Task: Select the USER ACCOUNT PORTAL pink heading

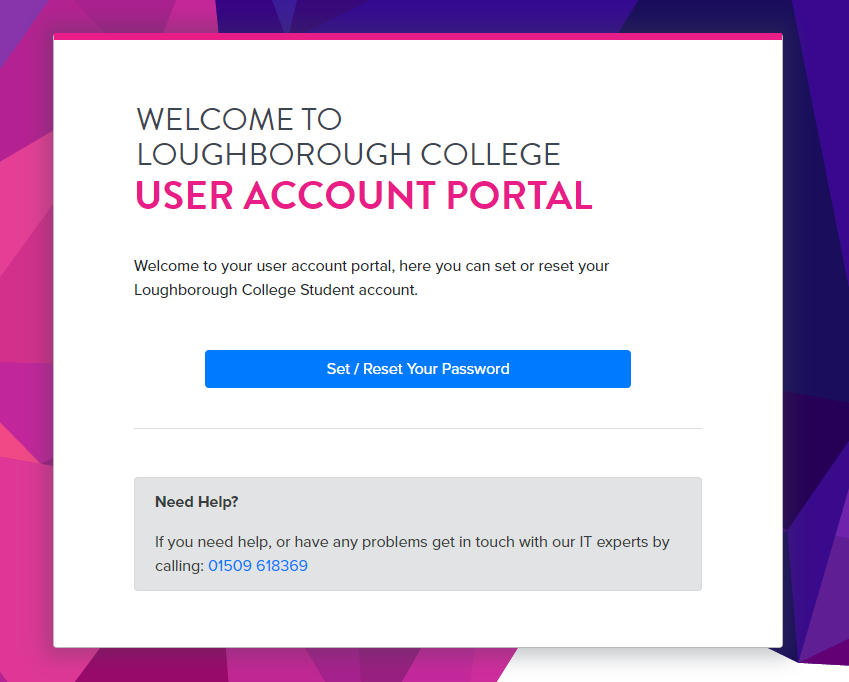Action: tap(364, 195)
